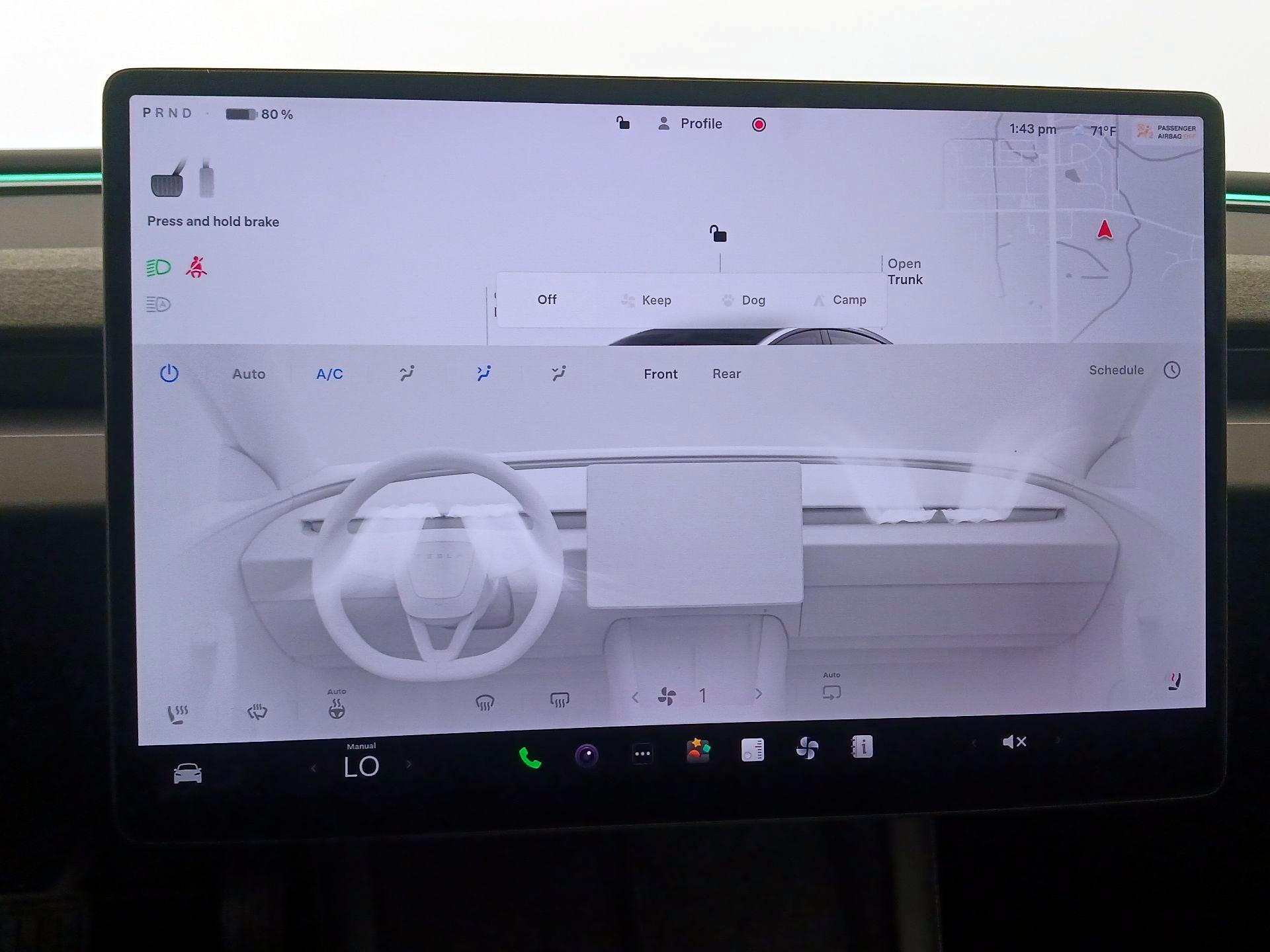This screenshot has height=952, width=1270.
Task: Open the Profile selector
Action: (x=691, y=124)
